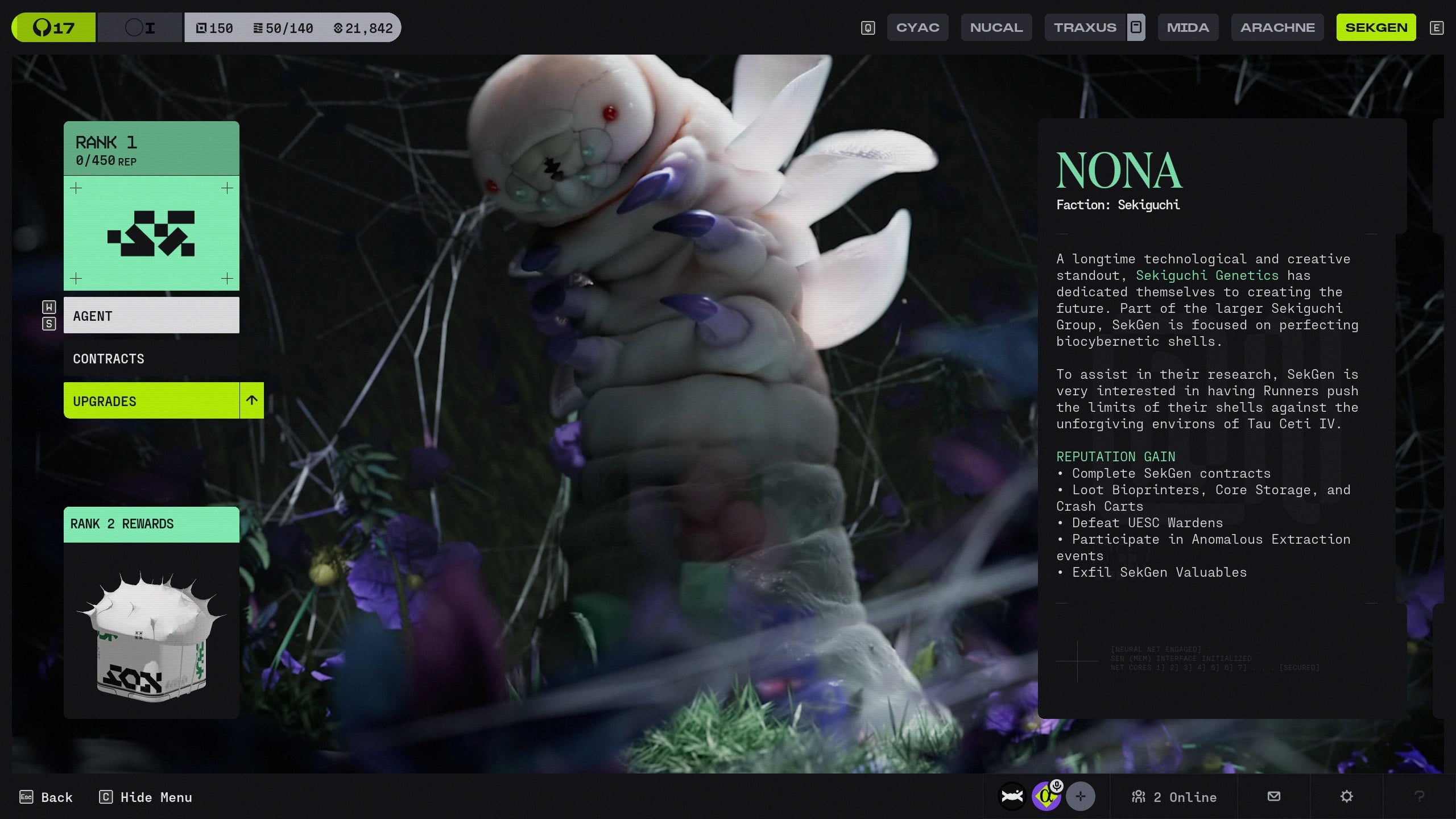Expand the UPGRADES arrow button
The image size is (1456, 819).
252,400
